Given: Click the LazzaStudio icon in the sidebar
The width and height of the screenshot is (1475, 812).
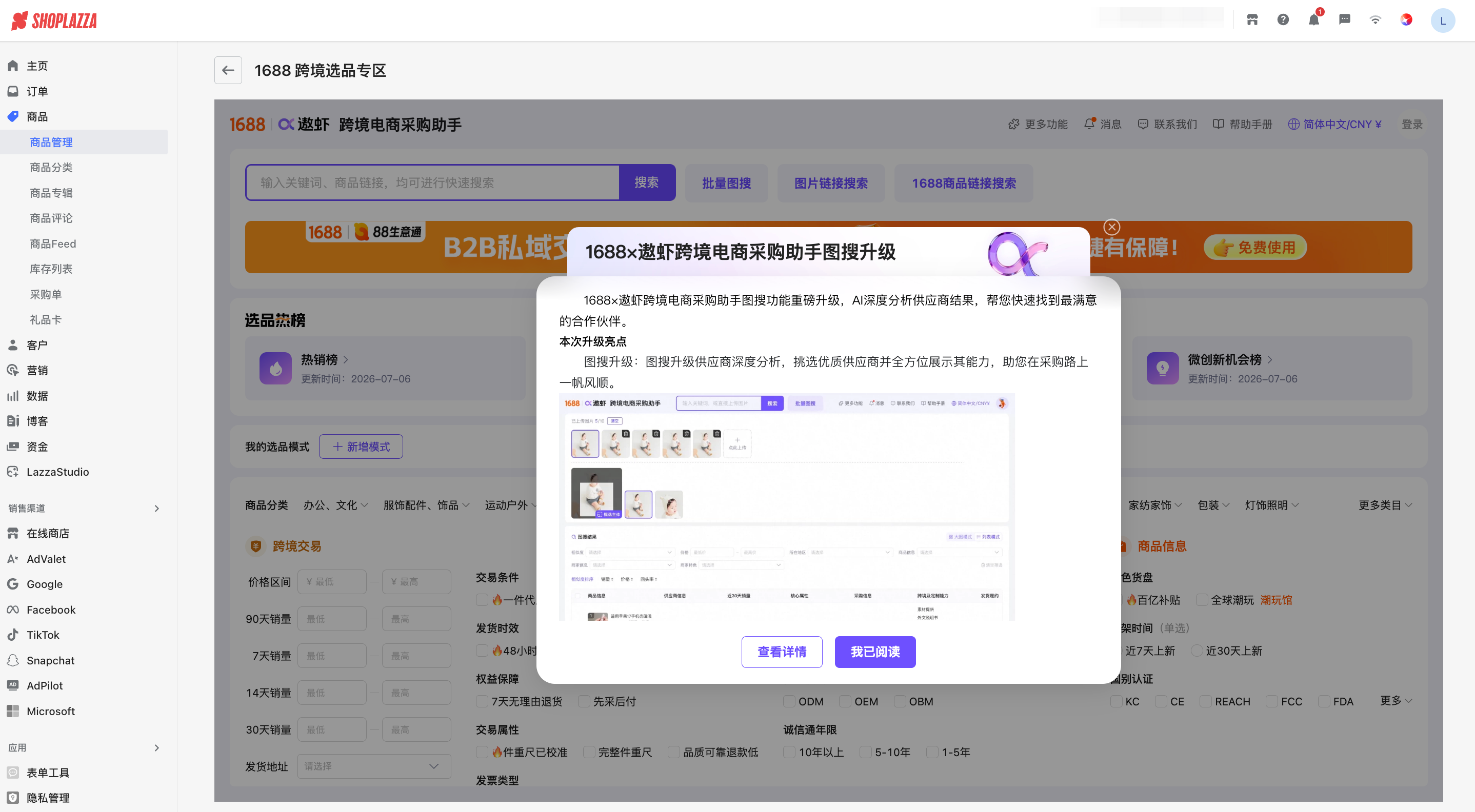Looking at the screenshot, I should pyautogui.click(x=13, y=472).
